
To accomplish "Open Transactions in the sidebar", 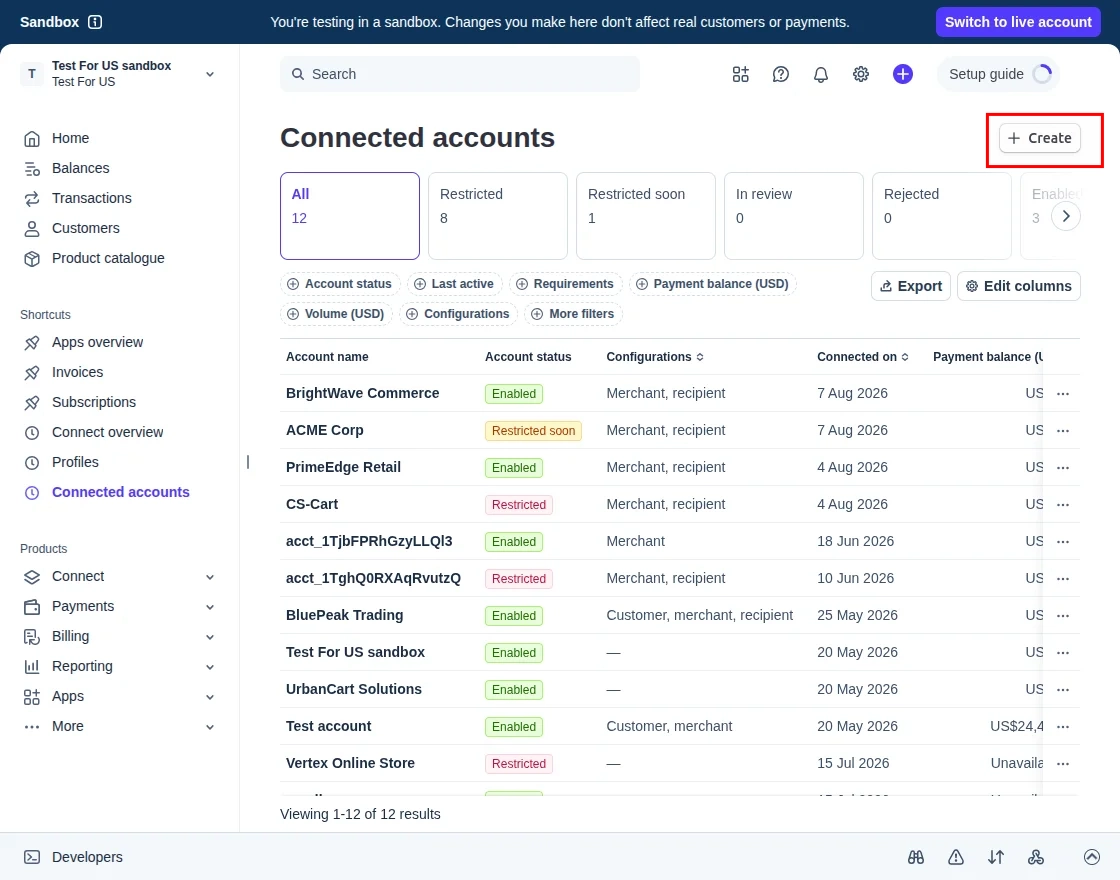I will pos(77,199).
